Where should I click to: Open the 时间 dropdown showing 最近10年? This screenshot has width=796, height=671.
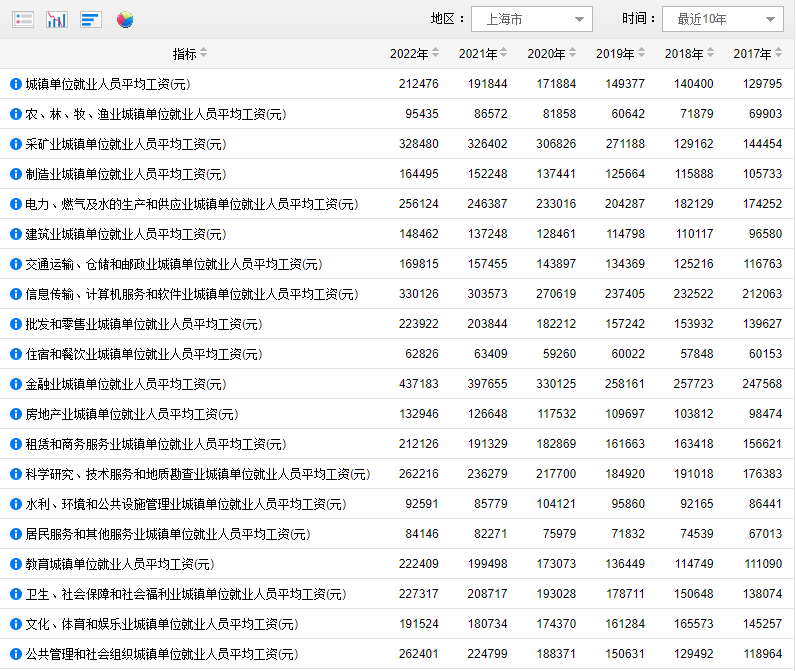coord(722,19)
